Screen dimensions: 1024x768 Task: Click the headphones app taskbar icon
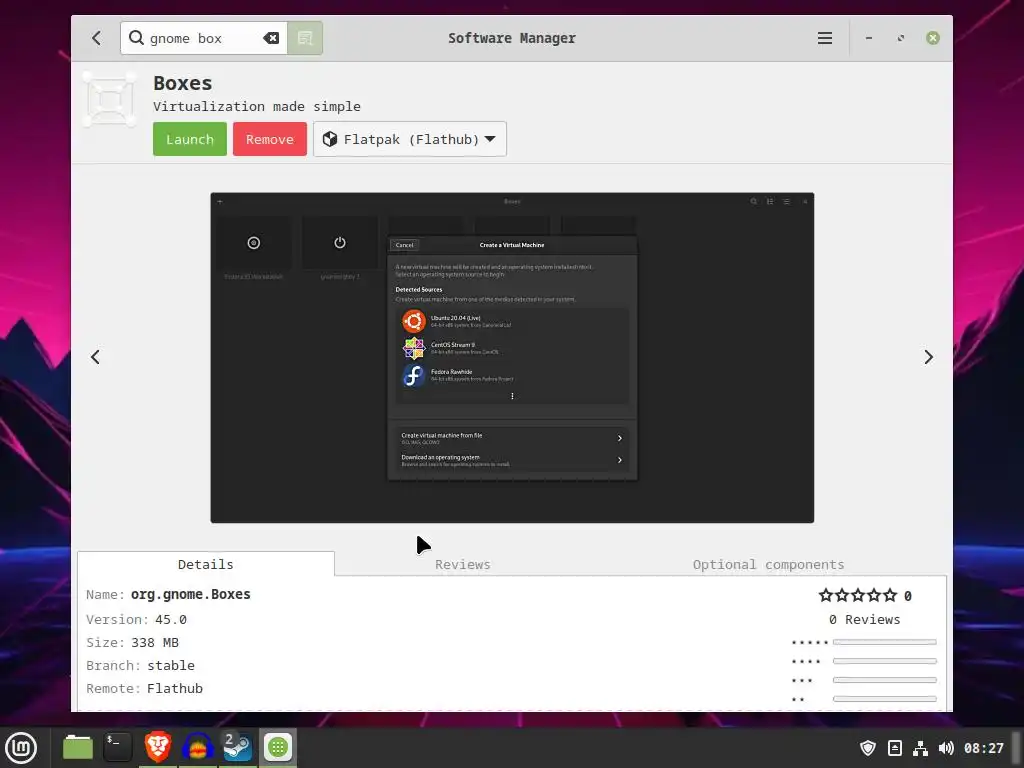pos(197,747)
